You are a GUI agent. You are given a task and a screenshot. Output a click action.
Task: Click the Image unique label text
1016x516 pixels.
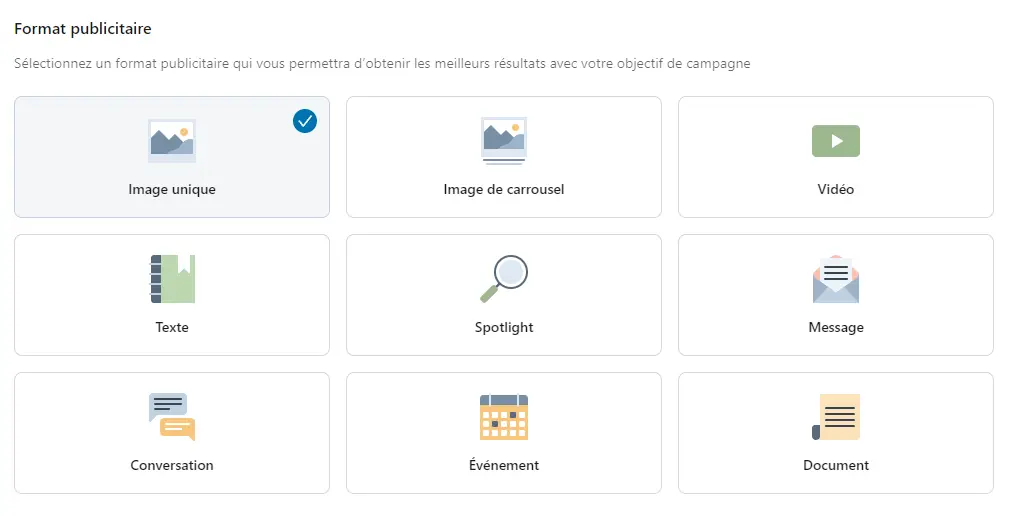pos(172,189)
